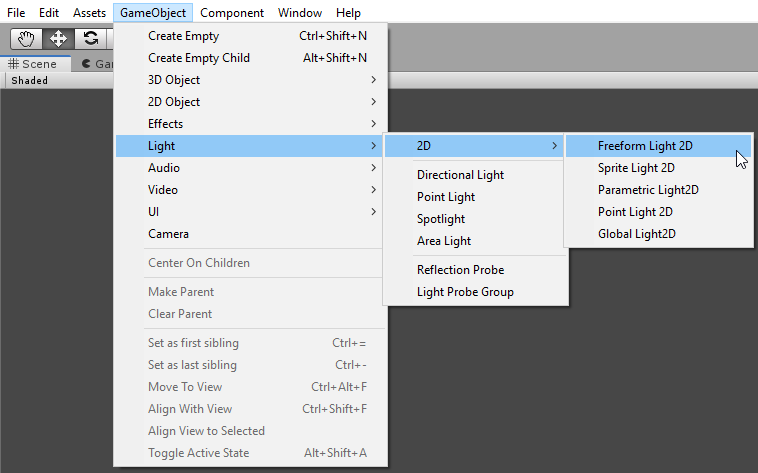758x473 pixels.
Task: Choose Sprite Light 2D
Action: tap(636, 168)
